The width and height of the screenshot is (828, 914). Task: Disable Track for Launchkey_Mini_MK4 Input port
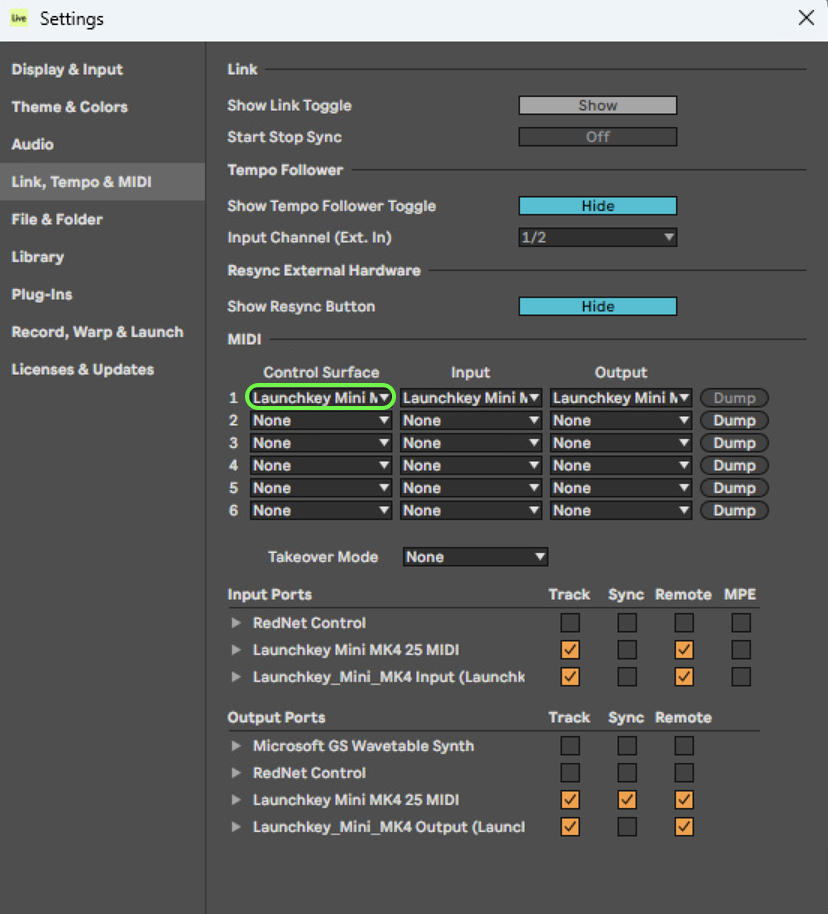pos(570,677)
